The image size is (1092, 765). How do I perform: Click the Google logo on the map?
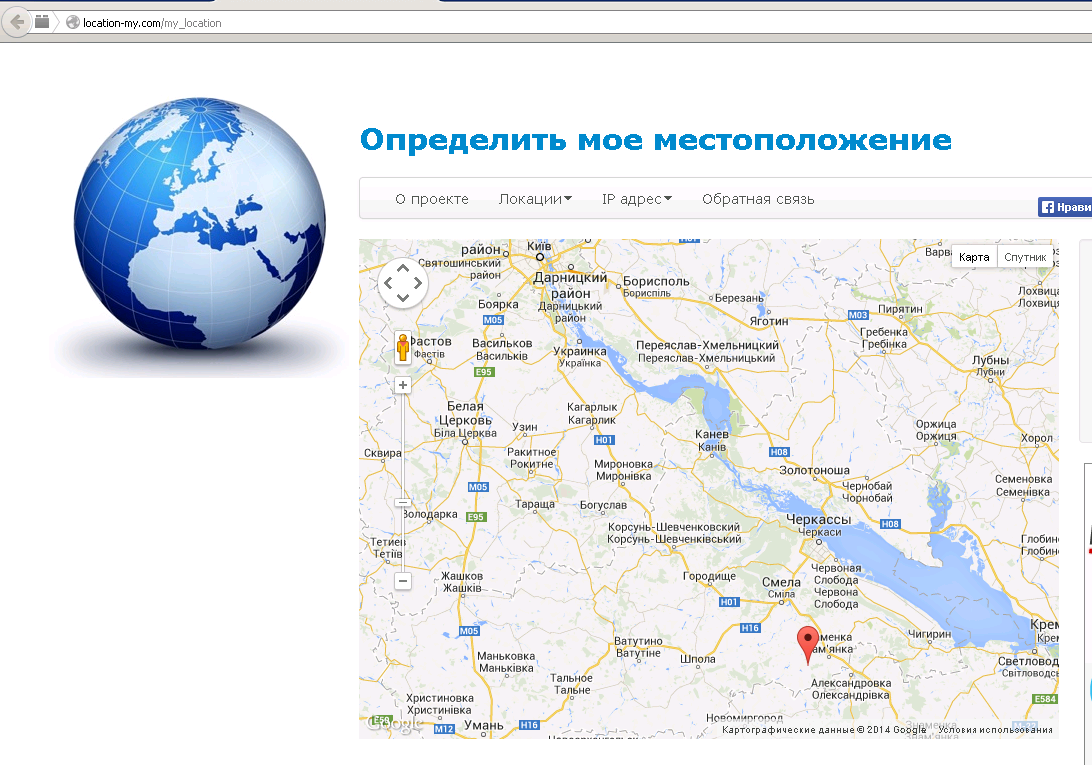point(394,724)
